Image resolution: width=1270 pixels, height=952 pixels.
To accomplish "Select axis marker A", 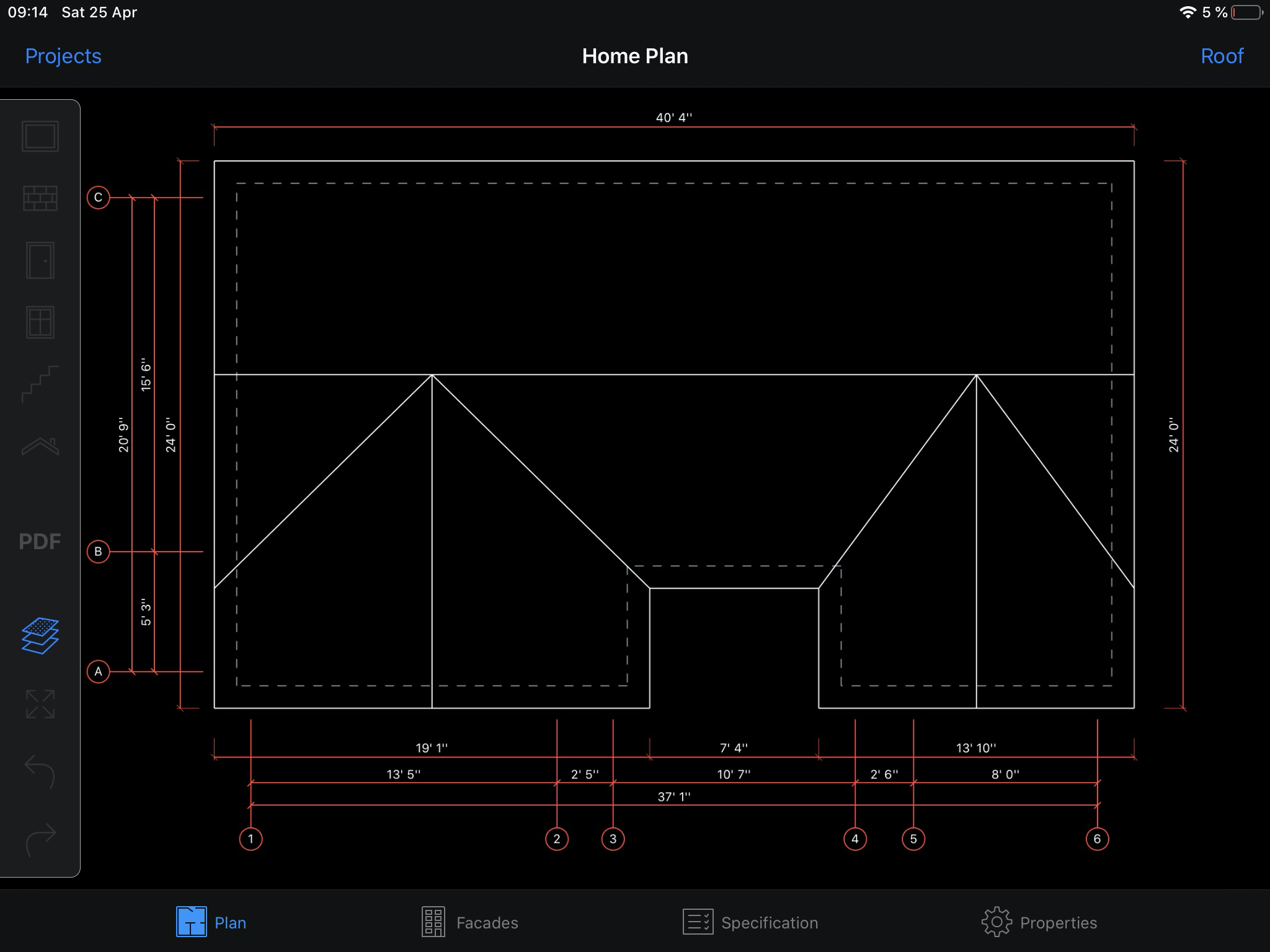I will (x=98, y=671).
